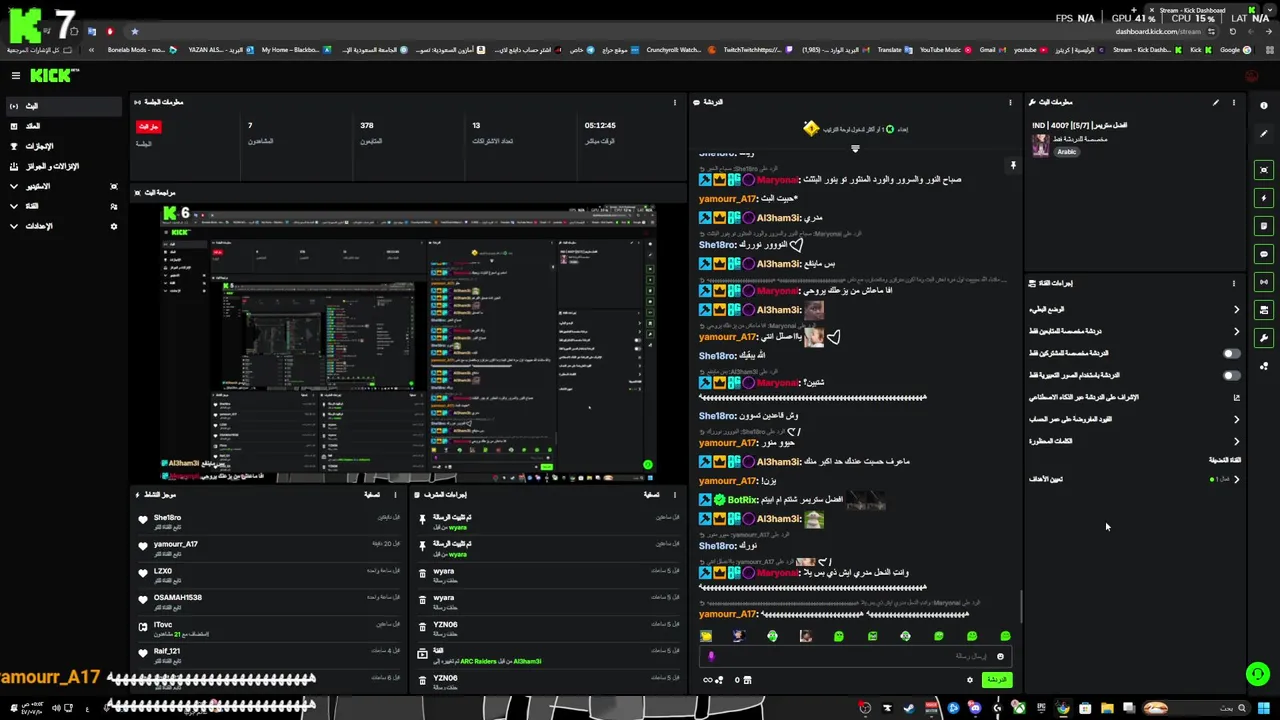Click the browser reload button
Viewport: 1280px width, 720px height.
click(1232, 31)
